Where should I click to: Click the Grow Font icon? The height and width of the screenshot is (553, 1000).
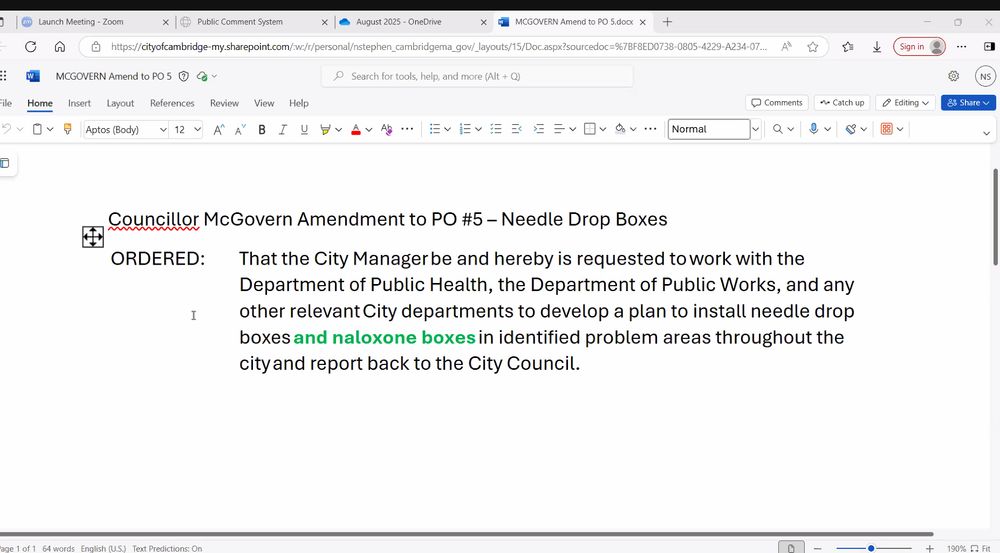(x=219, y=129)
